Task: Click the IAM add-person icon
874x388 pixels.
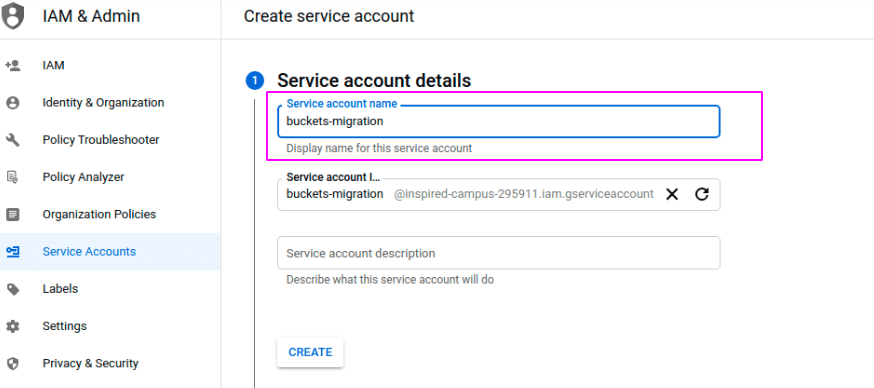Action: click(12, 65)
